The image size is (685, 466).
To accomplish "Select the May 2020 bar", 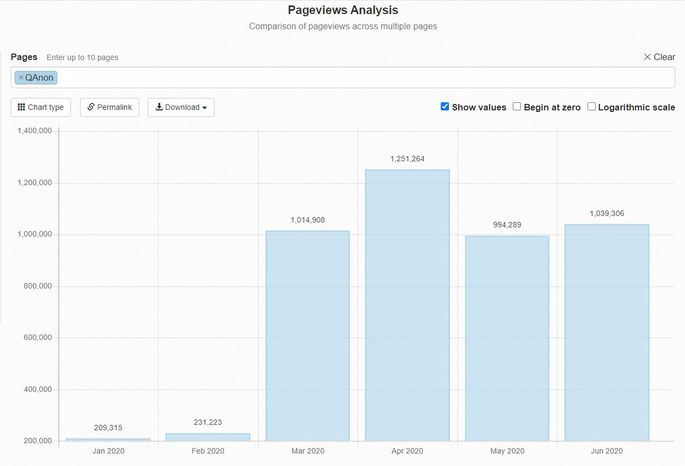I will coord(507,338).
